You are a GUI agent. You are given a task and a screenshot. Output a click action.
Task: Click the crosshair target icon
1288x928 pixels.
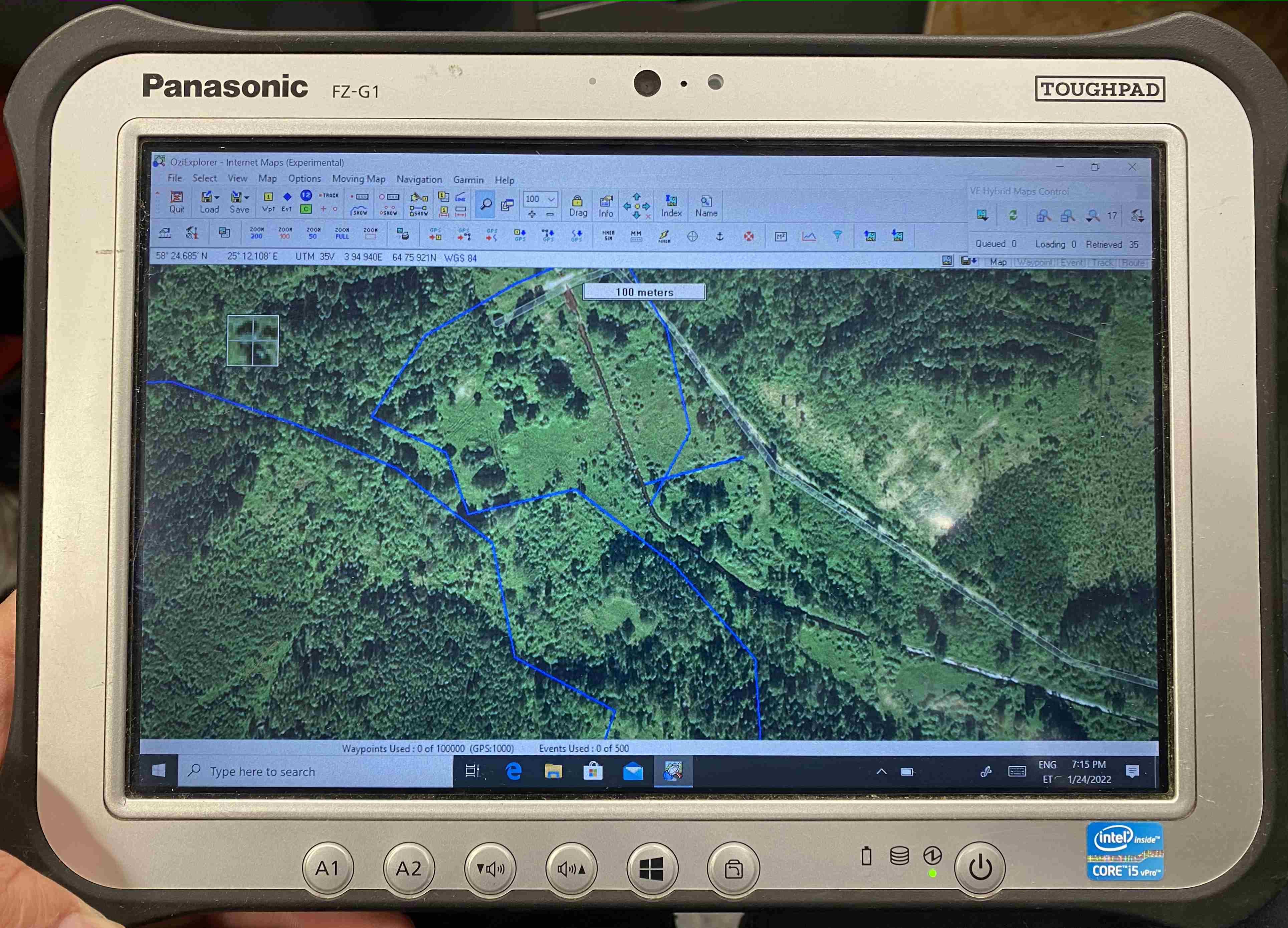coord(692,236)
